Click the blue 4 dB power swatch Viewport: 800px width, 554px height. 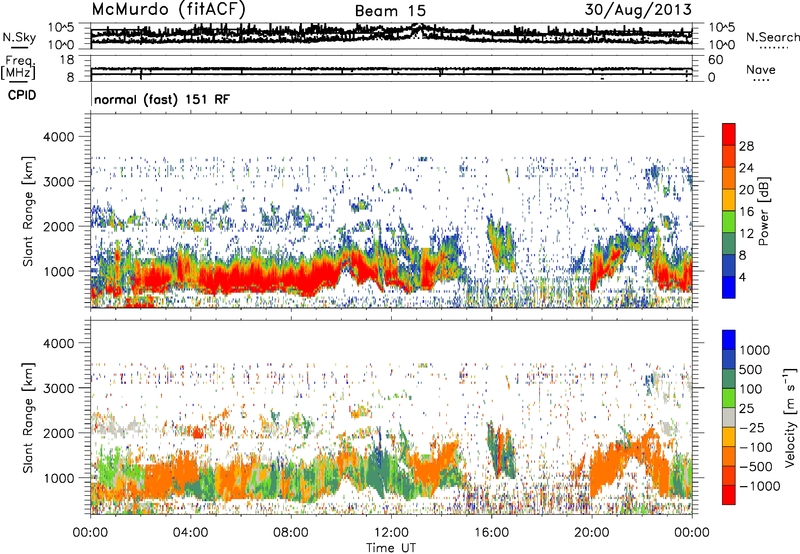(x=729, y=287)
